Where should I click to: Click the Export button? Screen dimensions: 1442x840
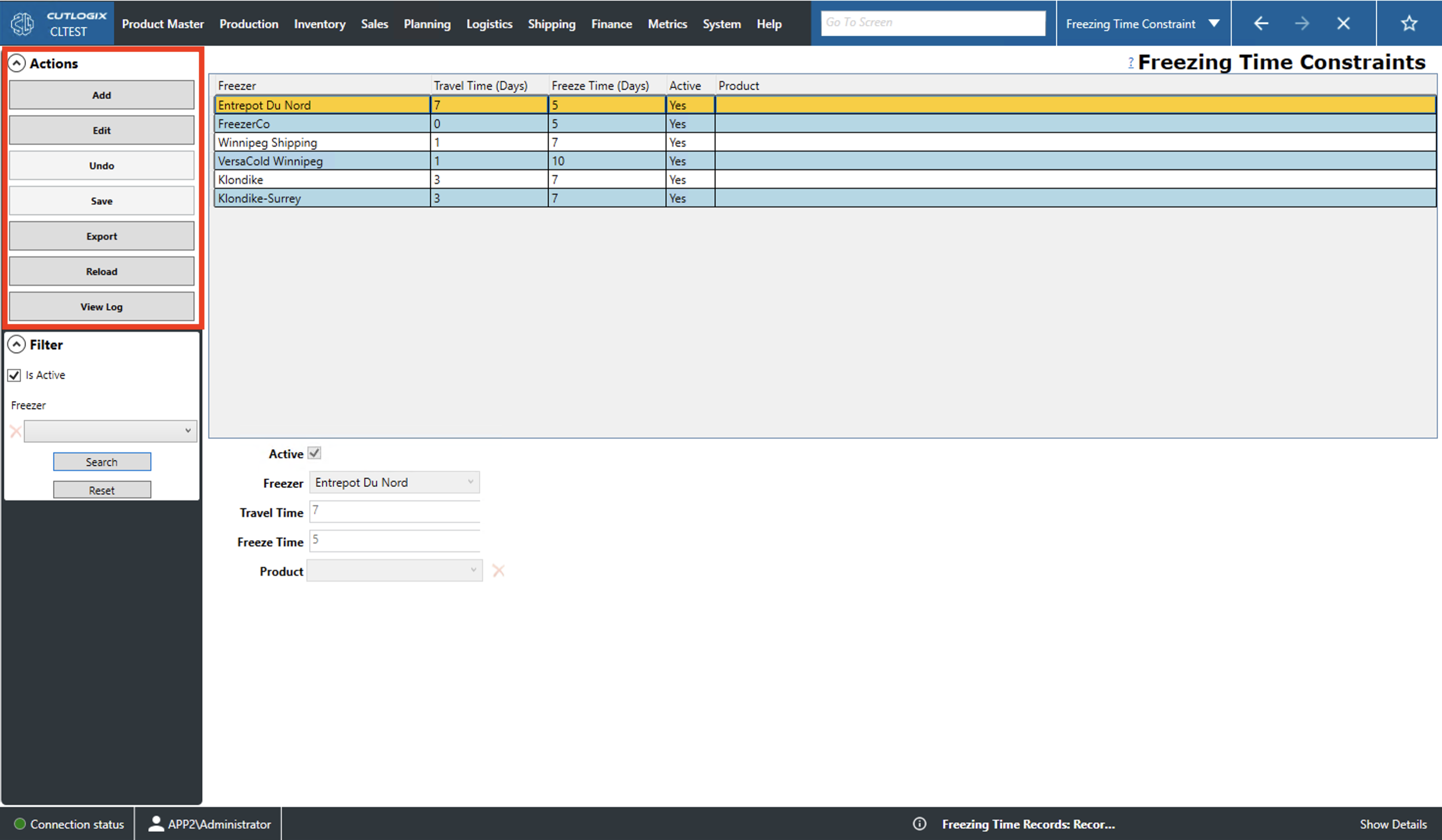101,236
